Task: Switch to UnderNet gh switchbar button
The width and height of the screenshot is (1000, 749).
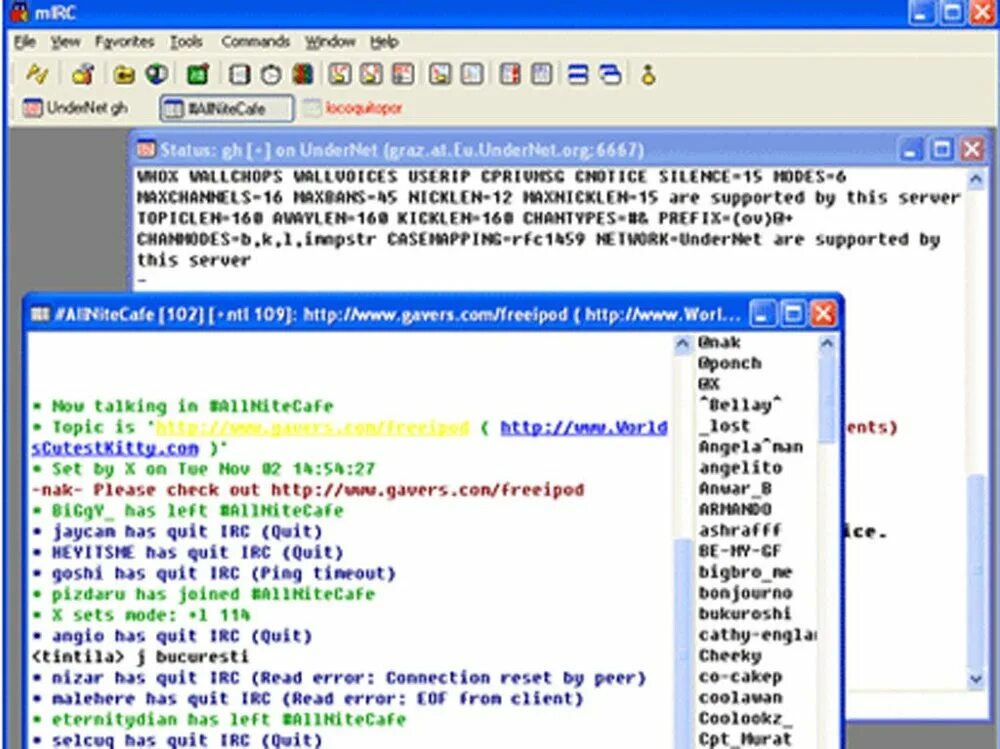Action: (75, 108)
